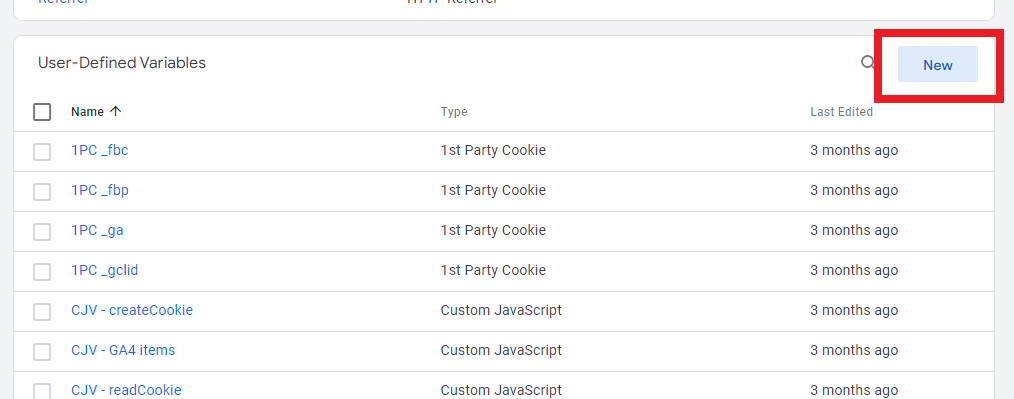Viewport: 1014px width, 399px height.
Task: Sort the table by Type column
Action: 454,112
